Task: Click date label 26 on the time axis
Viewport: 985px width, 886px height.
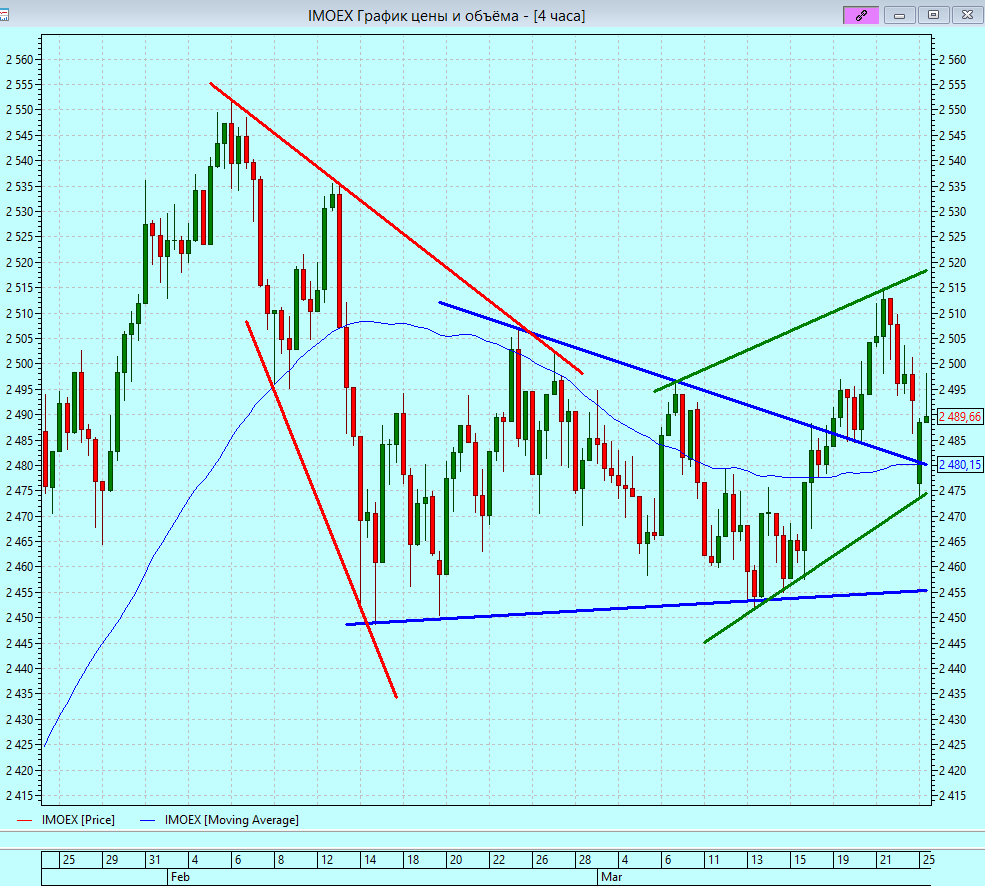Action: point(542,860)
